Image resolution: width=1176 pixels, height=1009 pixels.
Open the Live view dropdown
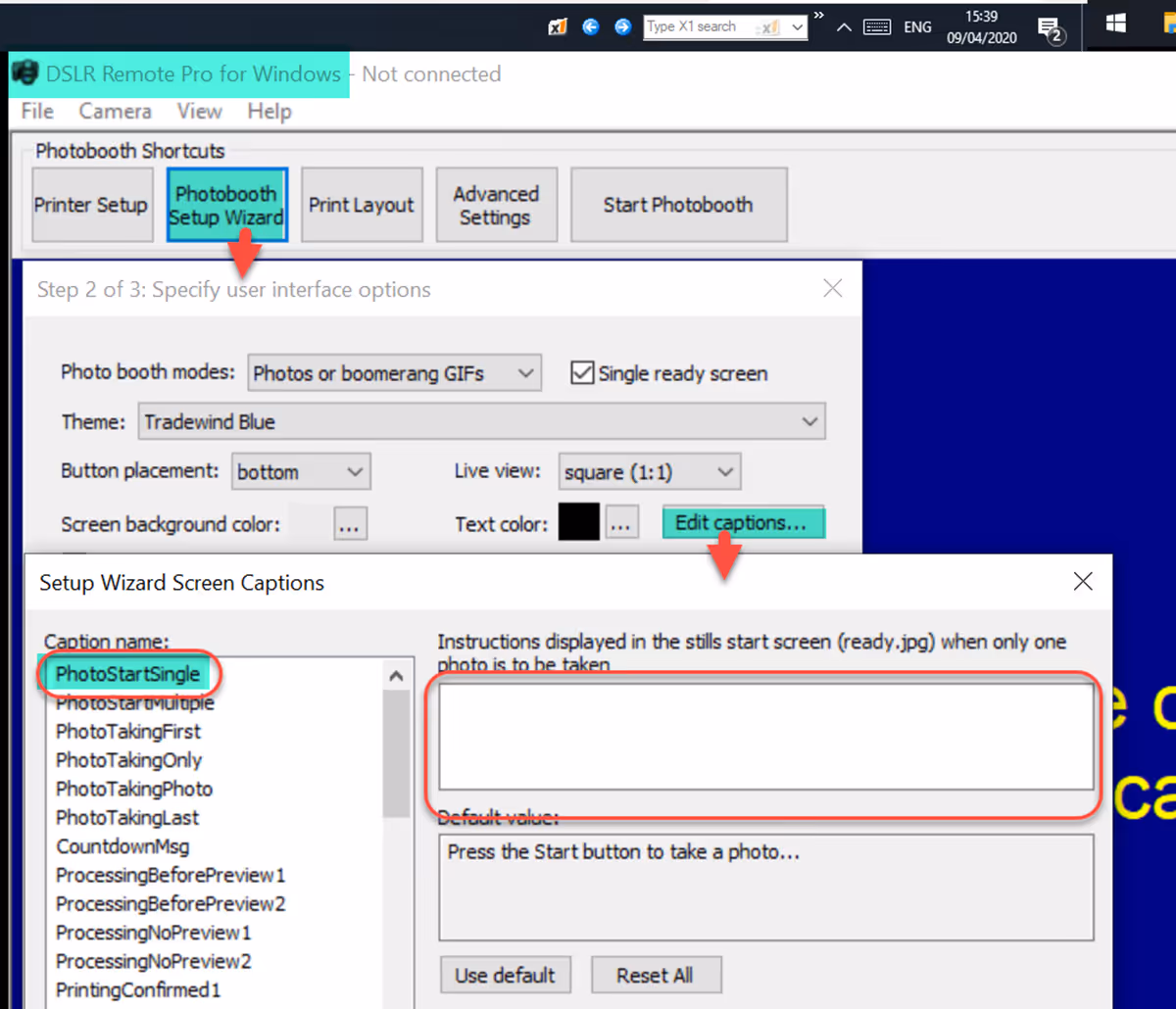650,471
